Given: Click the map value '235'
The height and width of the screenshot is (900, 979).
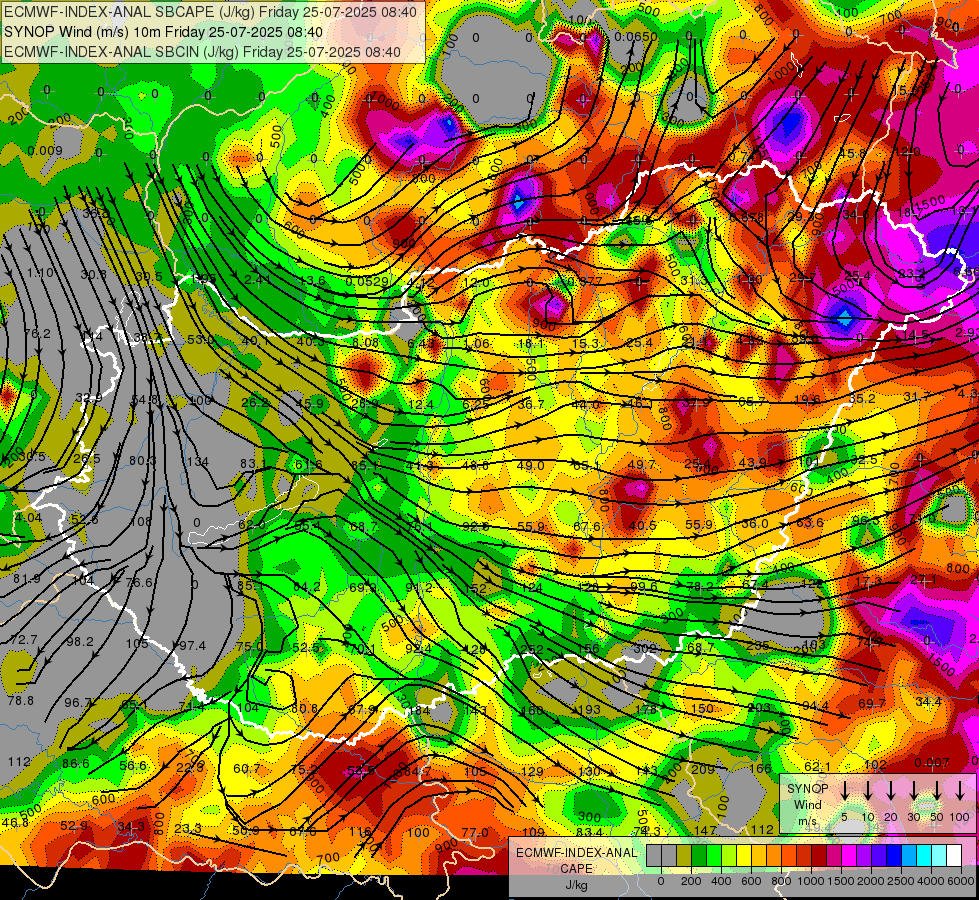Looking at the screenshot, I should (x=758, y=646).
